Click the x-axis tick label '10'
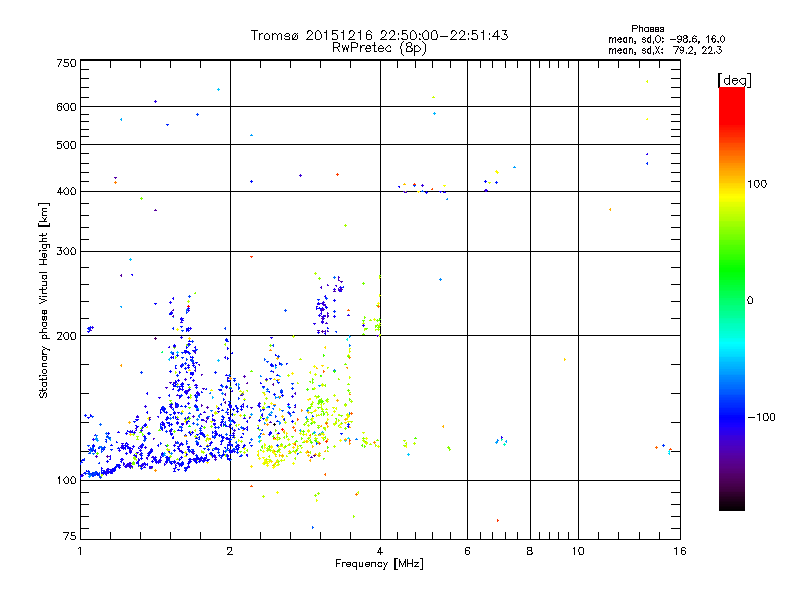 (578, 551)
